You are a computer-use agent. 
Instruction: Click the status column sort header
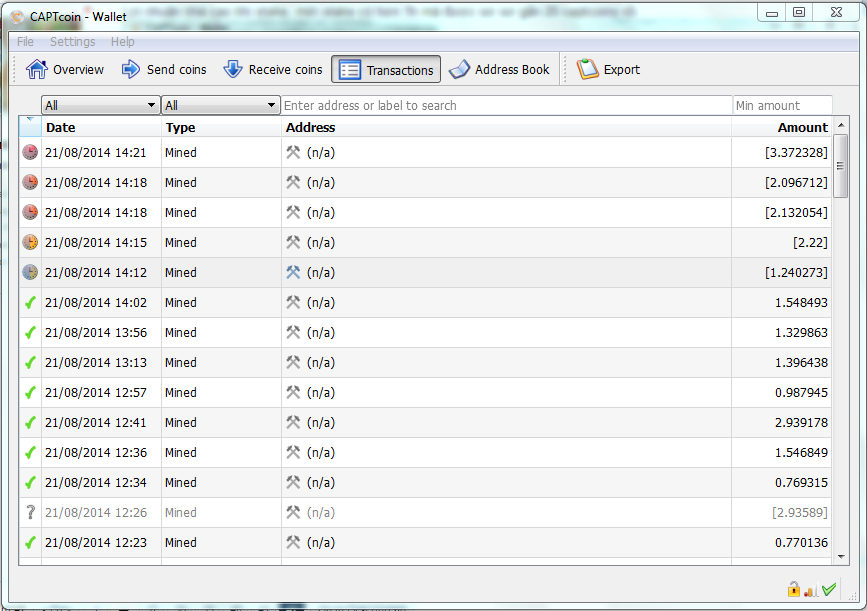coord(30,127)
